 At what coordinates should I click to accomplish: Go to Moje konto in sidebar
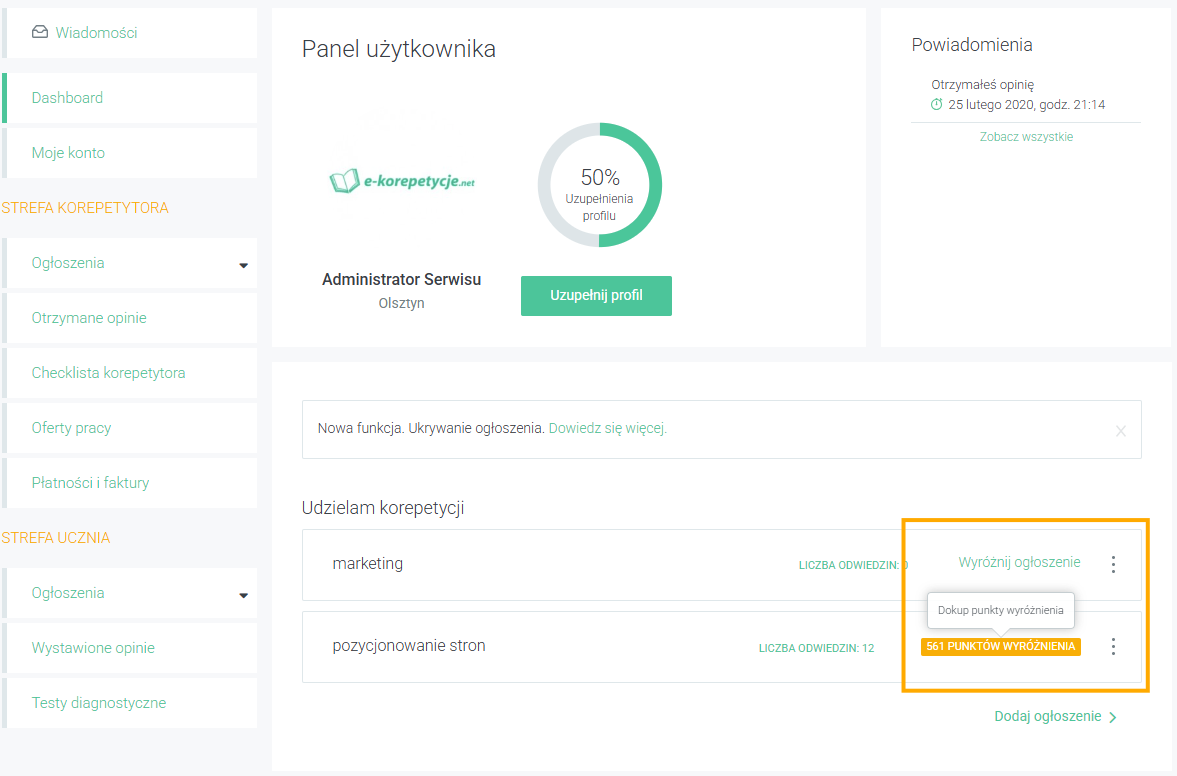coord(131,152)
